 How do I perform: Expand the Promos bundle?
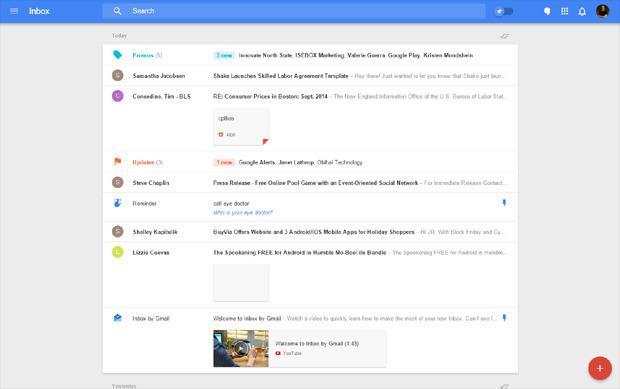coord(310,55)
